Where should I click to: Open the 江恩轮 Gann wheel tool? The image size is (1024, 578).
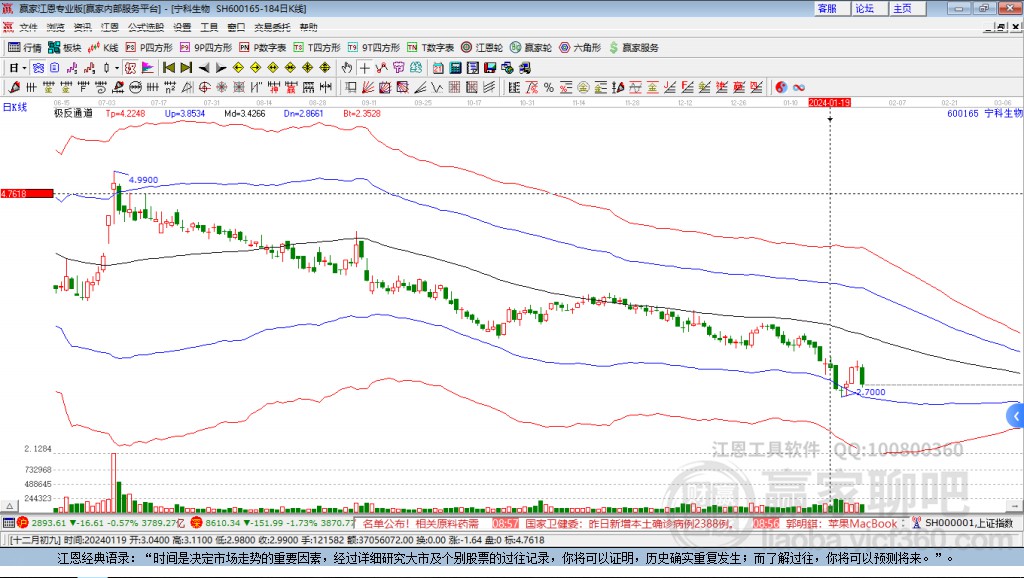483,47
